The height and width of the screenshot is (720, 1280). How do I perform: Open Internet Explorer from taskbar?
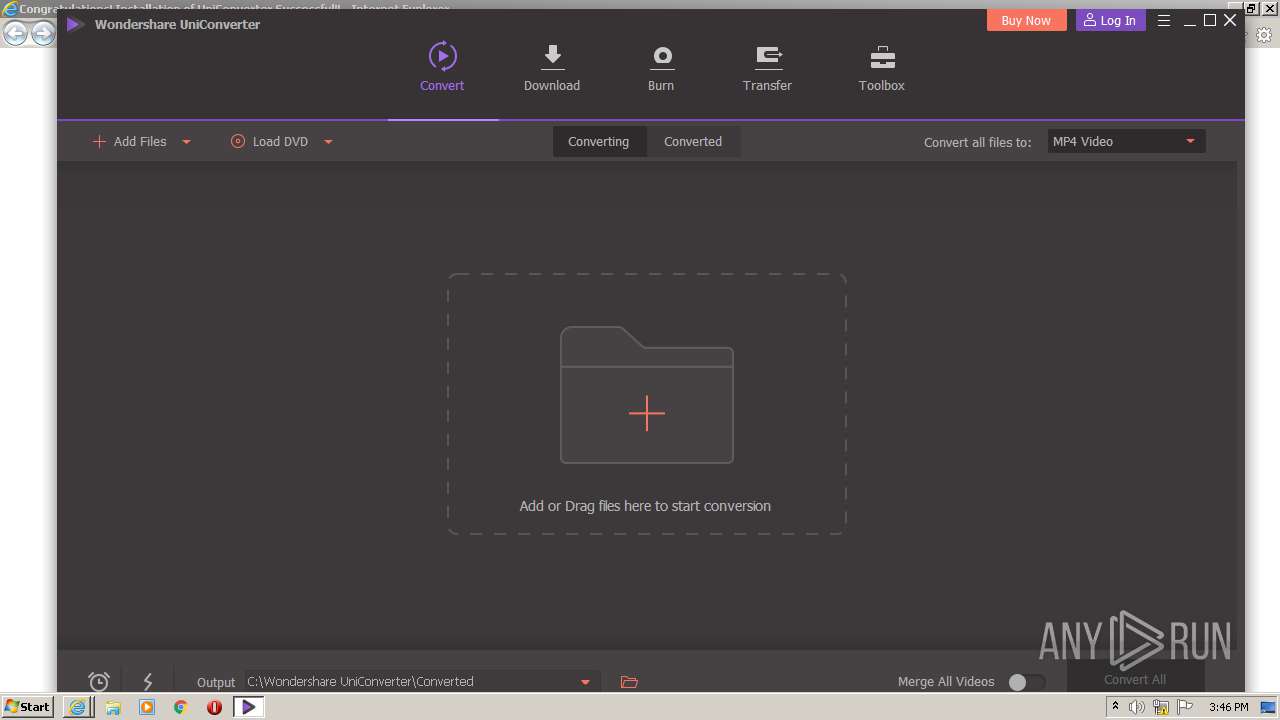click(78, 707)
